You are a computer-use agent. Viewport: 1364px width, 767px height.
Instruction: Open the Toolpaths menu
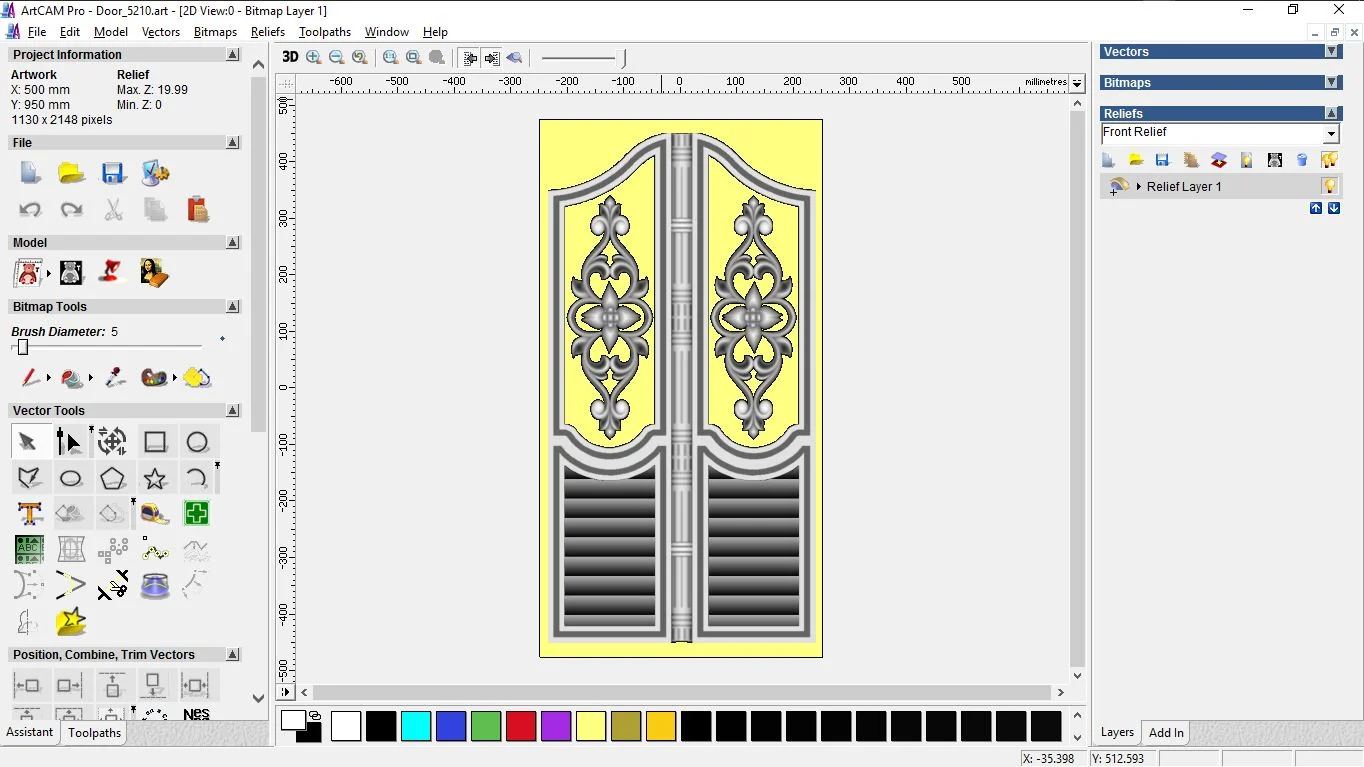(x=325, y=31)
